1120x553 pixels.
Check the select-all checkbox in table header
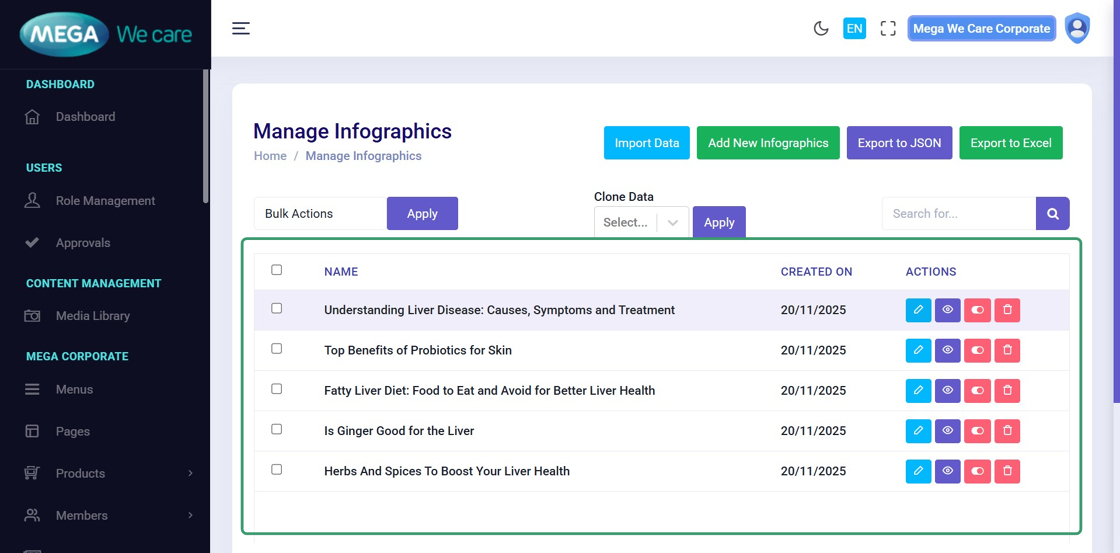pos(277,270)
